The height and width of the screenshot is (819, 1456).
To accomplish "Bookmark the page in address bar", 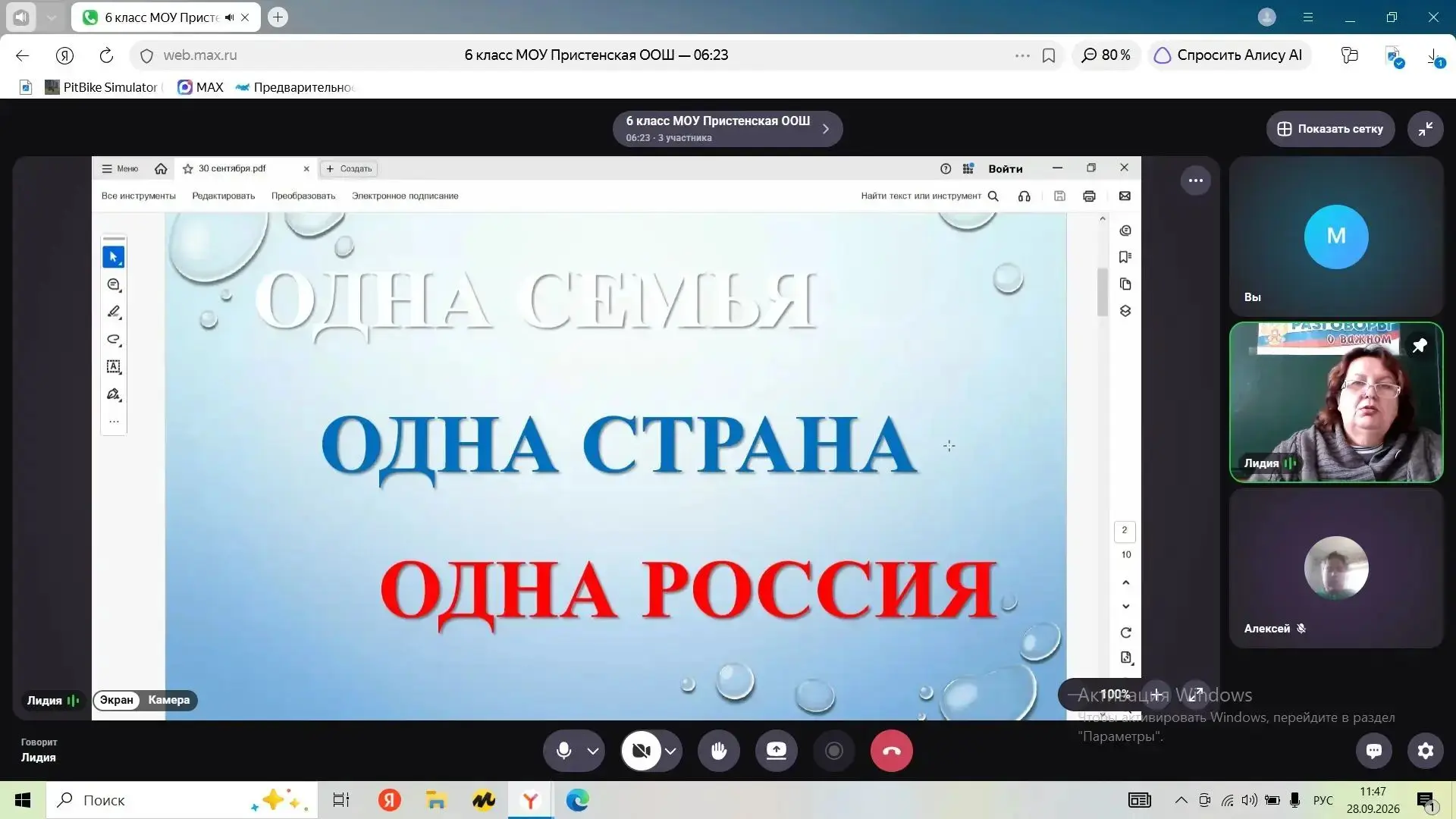I will coord(1049,55).
